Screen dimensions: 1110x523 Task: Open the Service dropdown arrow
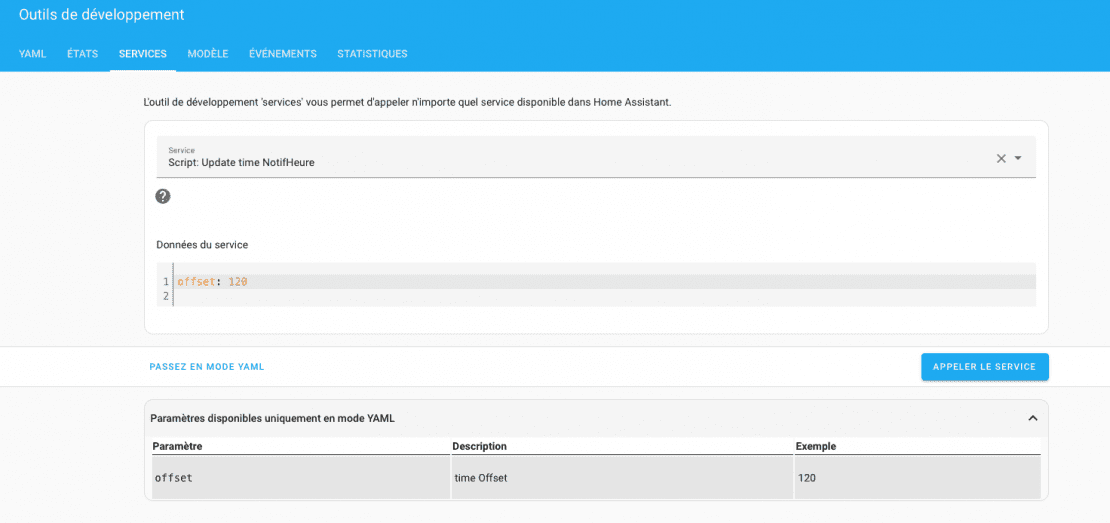(1018, 158)
